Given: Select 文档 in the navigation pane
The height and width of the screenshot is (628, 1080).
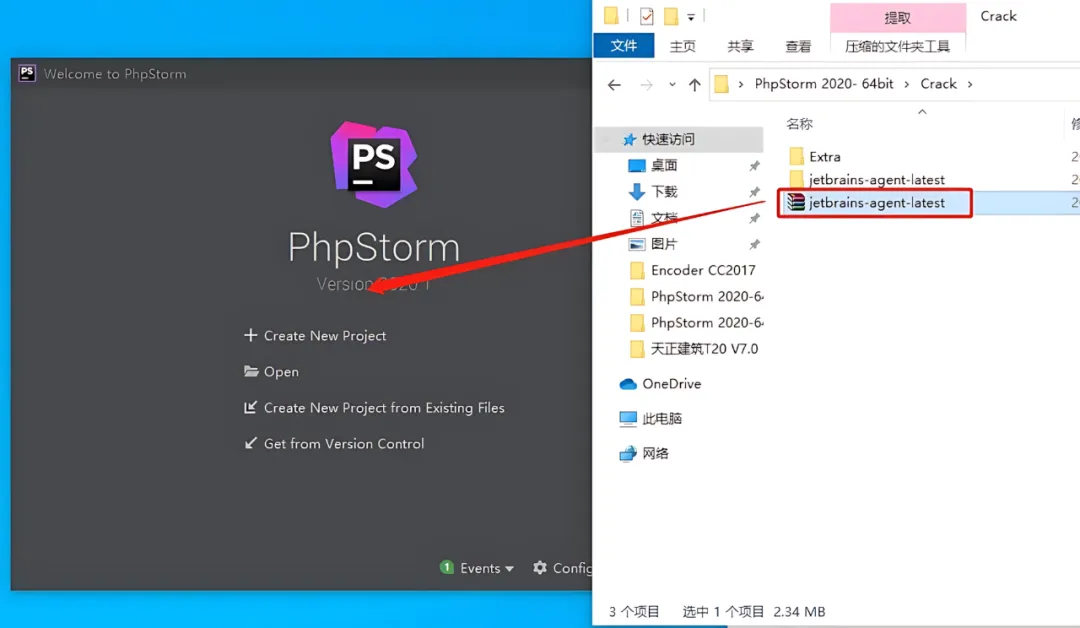Looking at the screenshot, I should pos(664,218).
